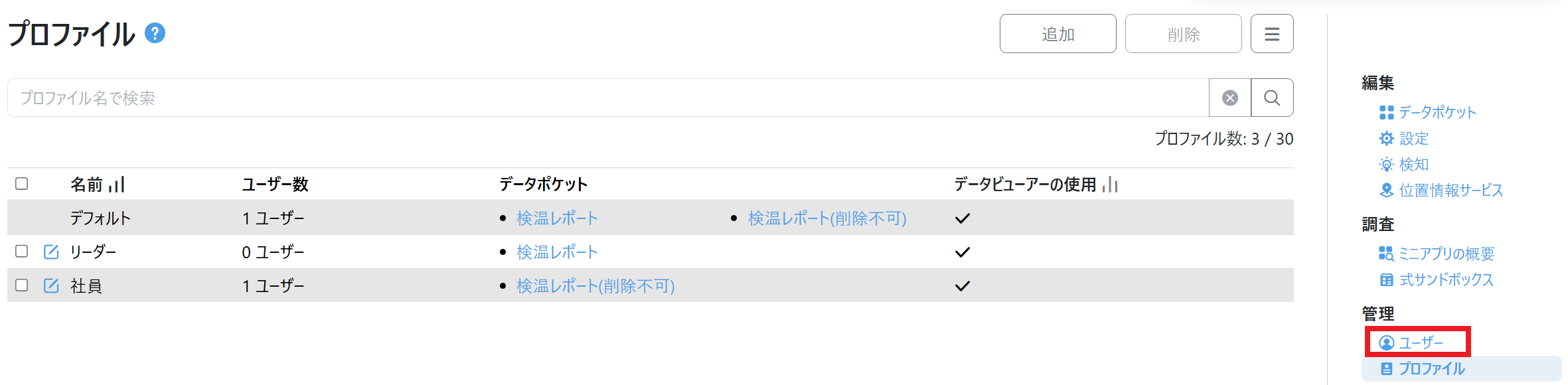Image resolution: width=1568 pixels, height=385 pixels.
Task: Click the 追加 button
Action: point(1058,34)
